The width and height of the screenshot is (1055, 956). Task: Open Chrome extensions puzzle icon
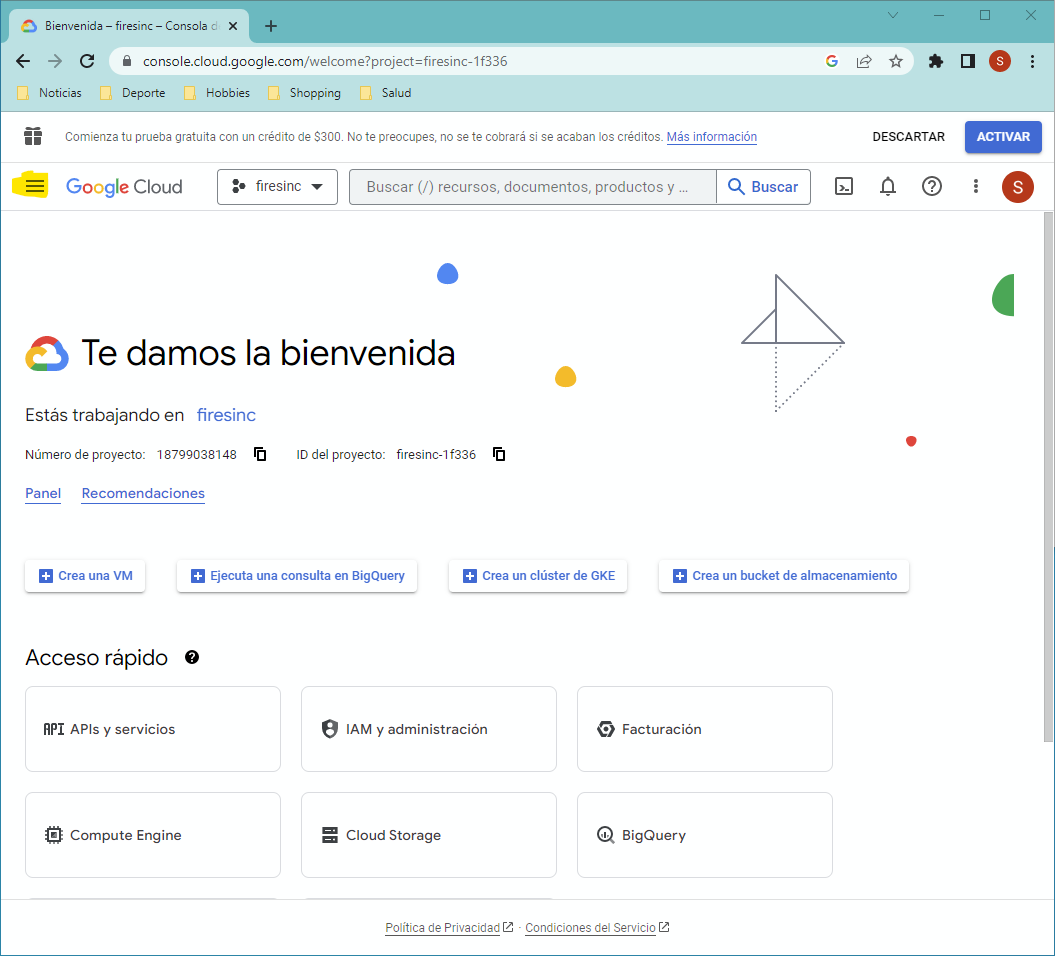[x=935, y=61]
